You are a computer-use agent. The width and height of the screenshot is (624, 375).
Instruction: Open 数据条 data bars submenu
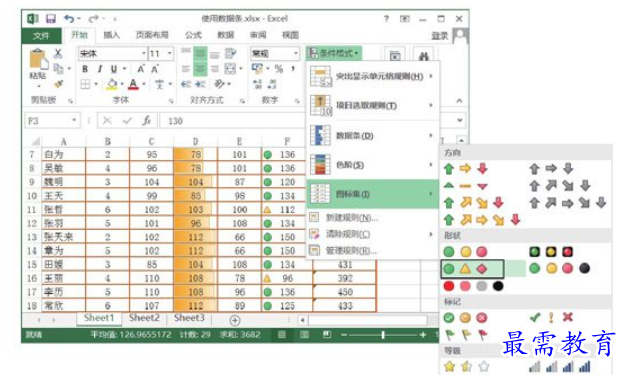[x=372, y=136]
